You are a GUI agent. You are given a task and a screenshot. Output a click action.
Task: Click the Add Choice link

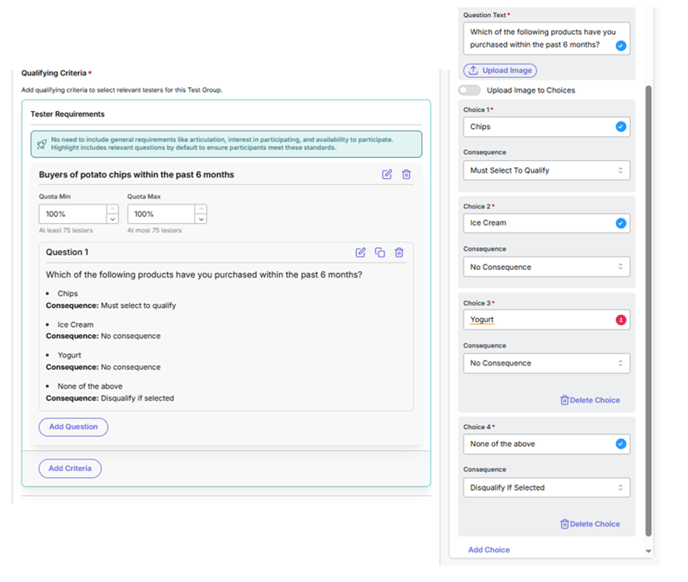489,550
